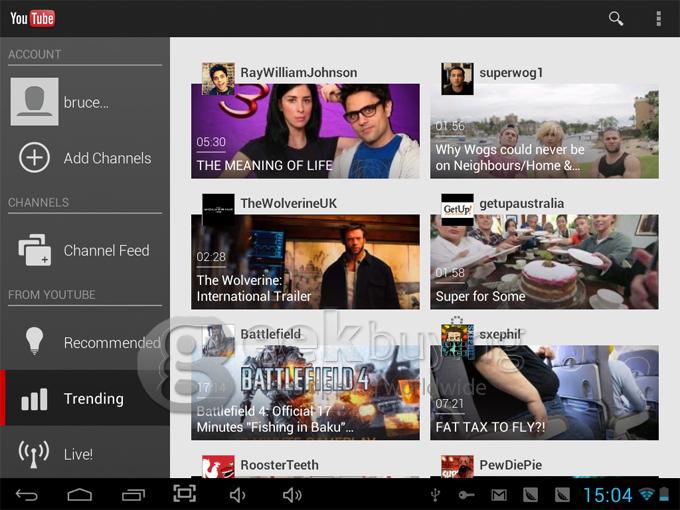Click the Add Channels plus icon
The height and width of the screenshot is (510, 680).
[34, 157]
